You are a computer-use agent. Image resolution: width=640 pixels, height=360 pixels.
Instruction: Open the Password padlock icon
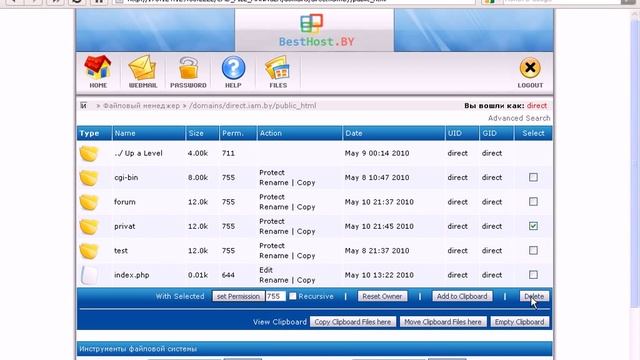[x=188, y=72]
